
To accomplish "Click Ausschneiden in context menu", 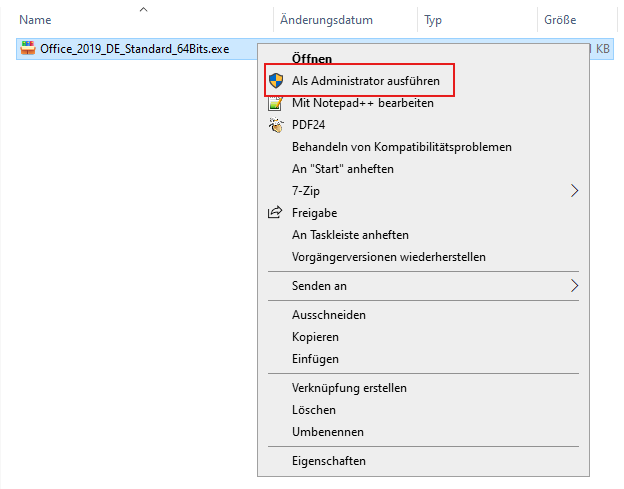I will click(x=328, y=315).
